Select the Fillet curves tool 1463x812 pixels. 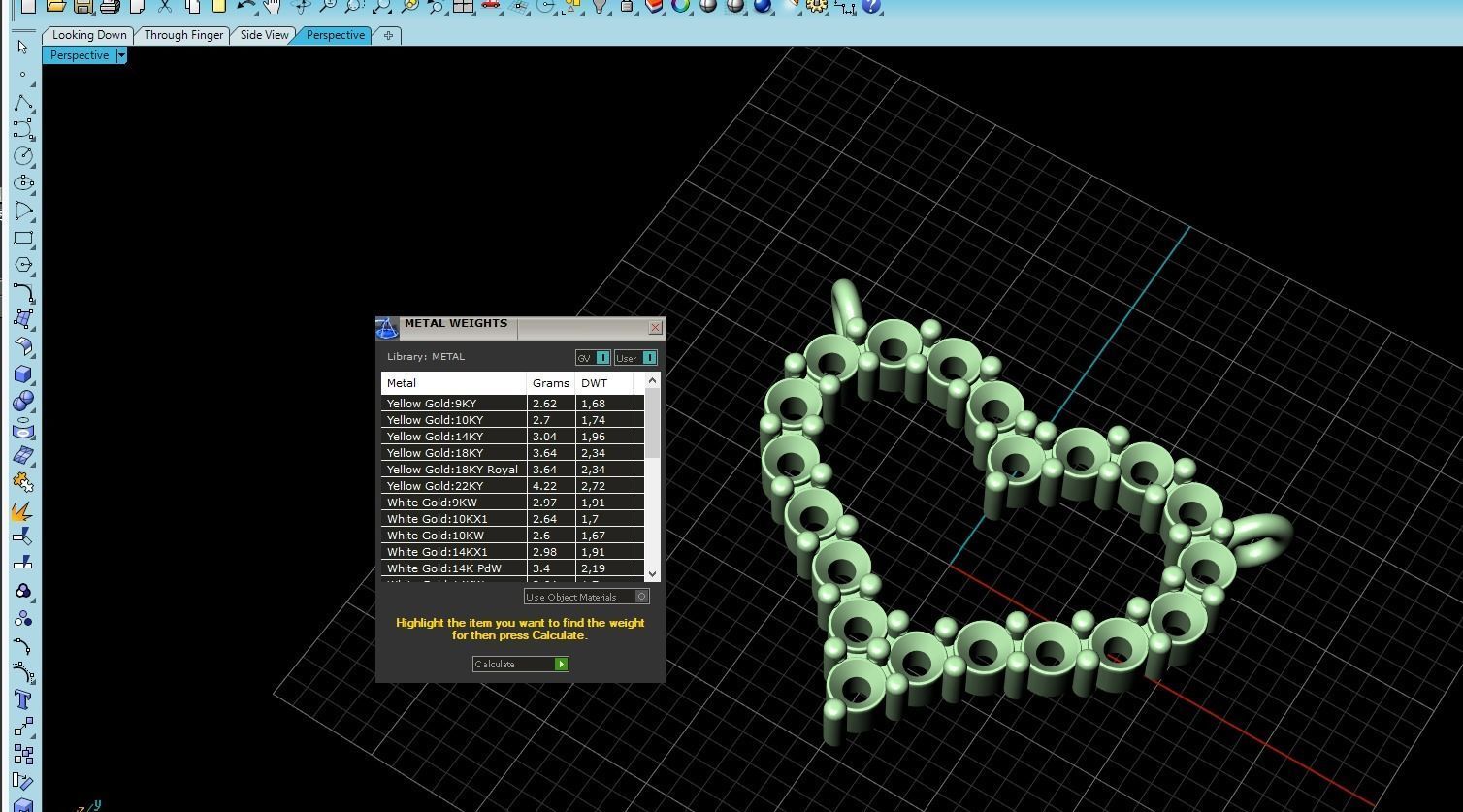tap(23, 292)
